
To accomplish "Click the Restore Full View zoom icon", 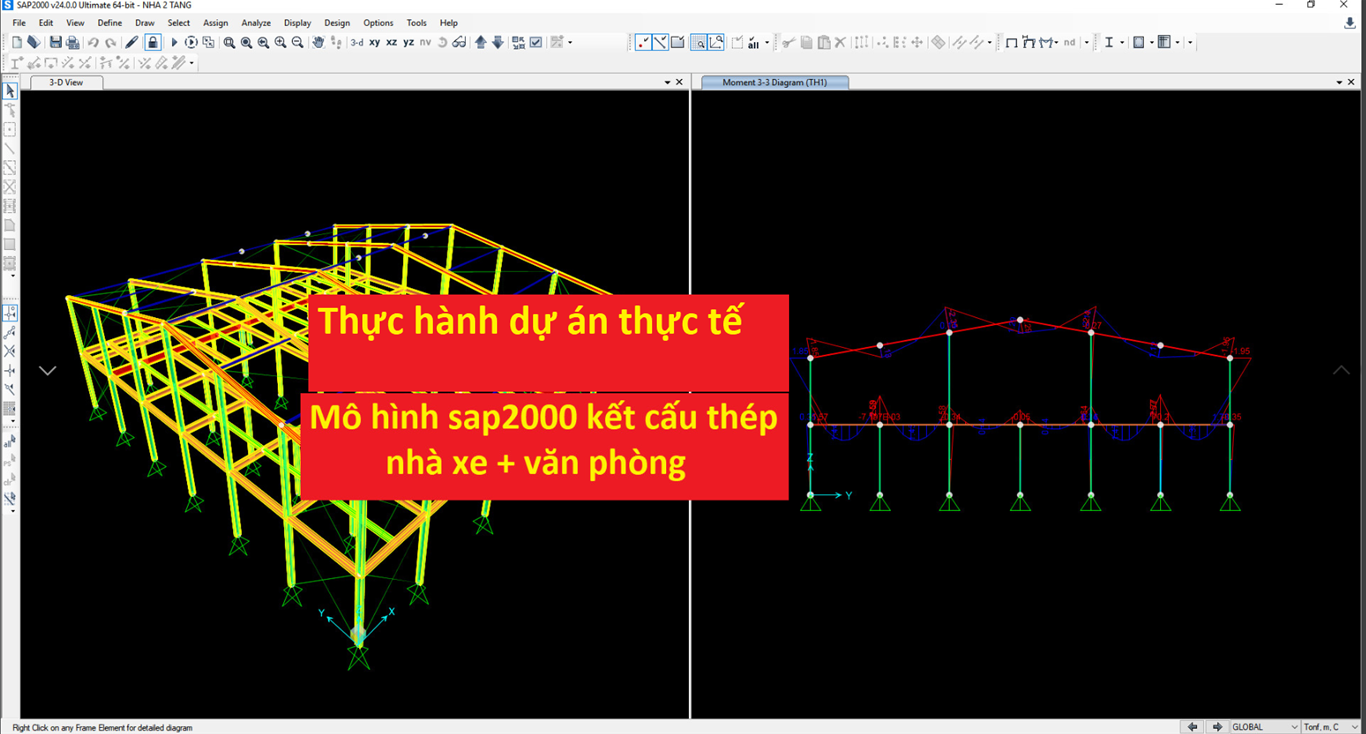I will point(246,42).
